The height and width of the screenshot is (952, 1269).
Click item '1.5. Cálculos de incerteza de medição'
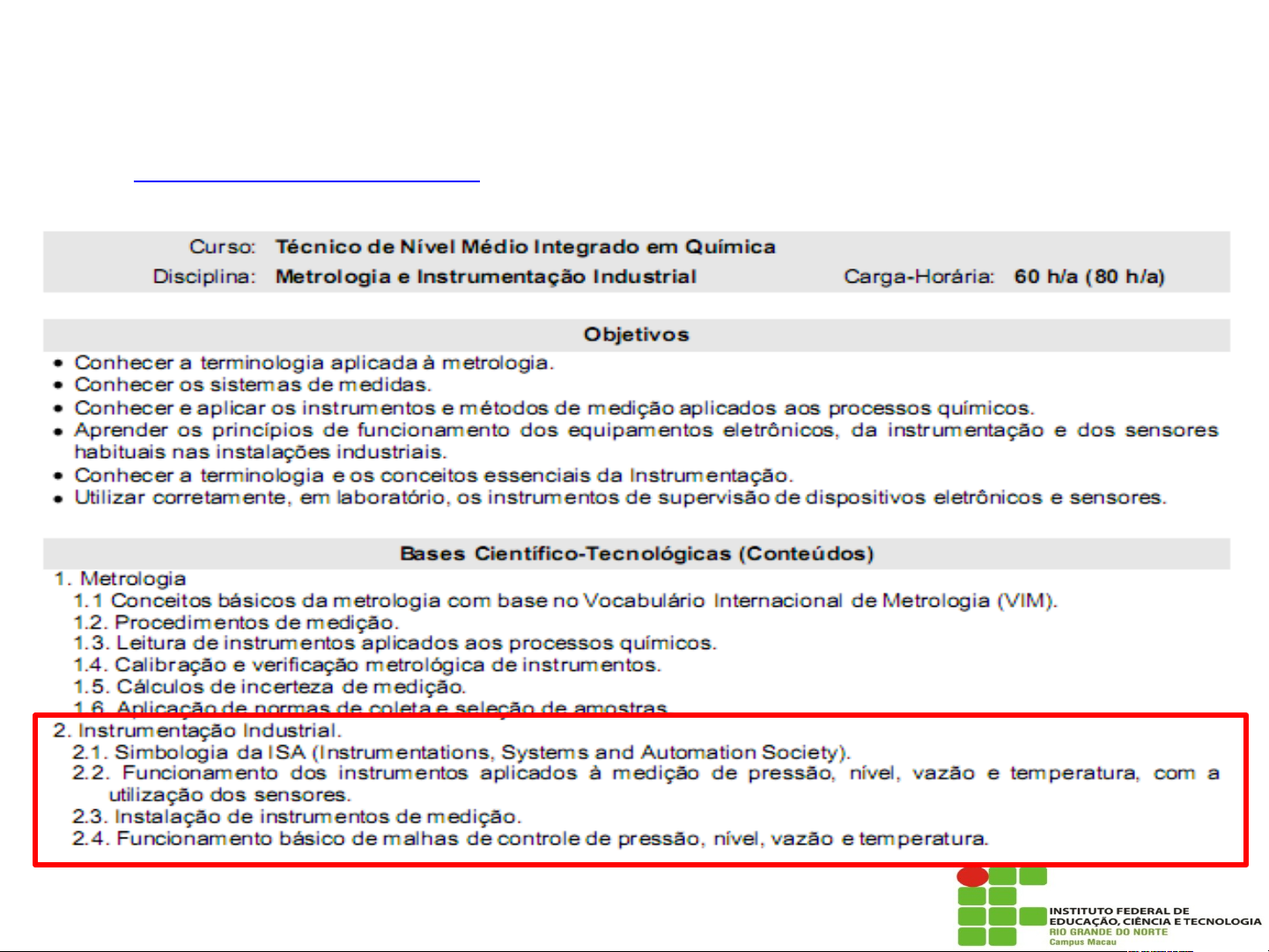pos(269,687)
